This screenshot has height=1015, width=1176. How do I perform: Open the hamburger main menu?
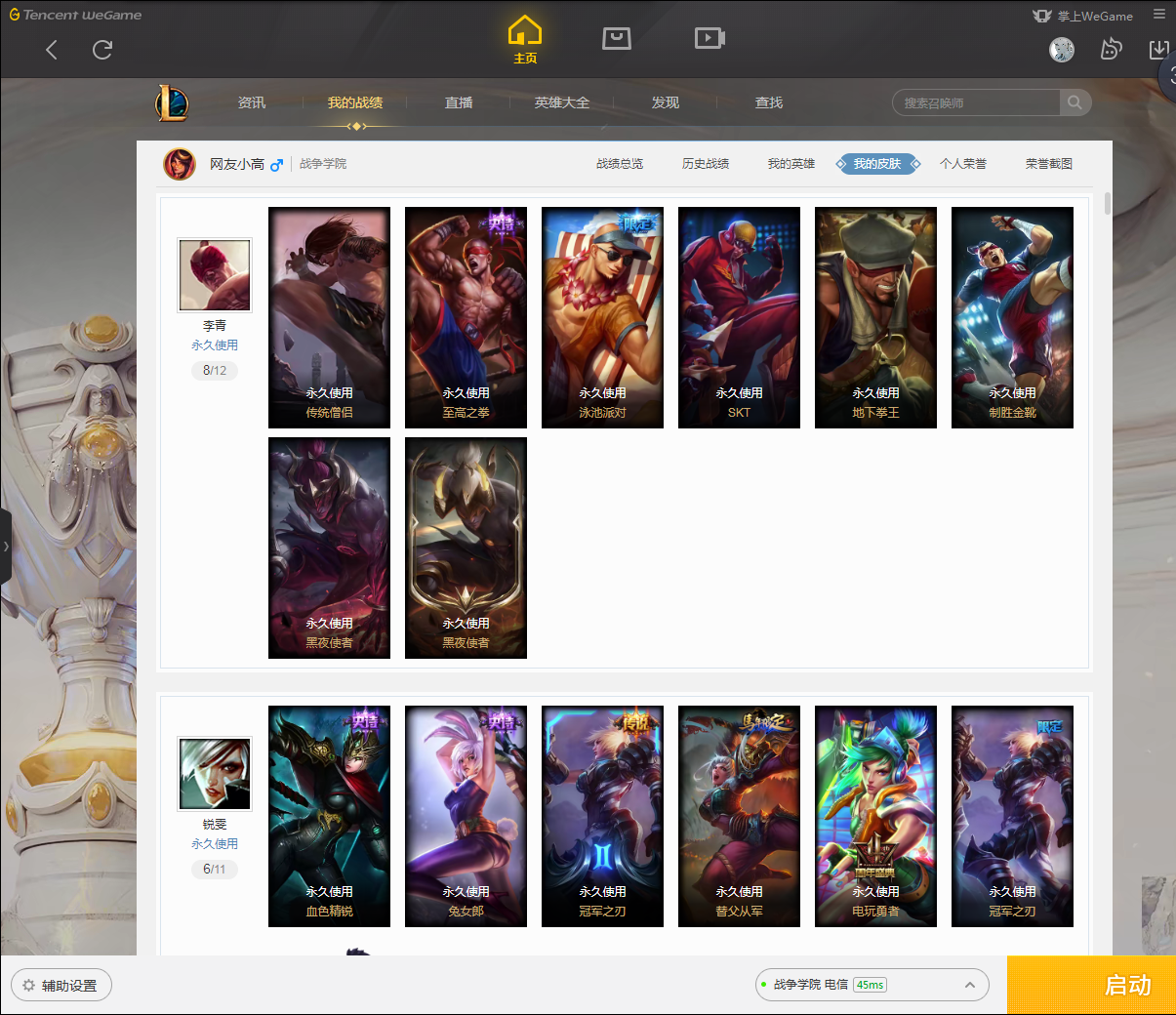1159,15
